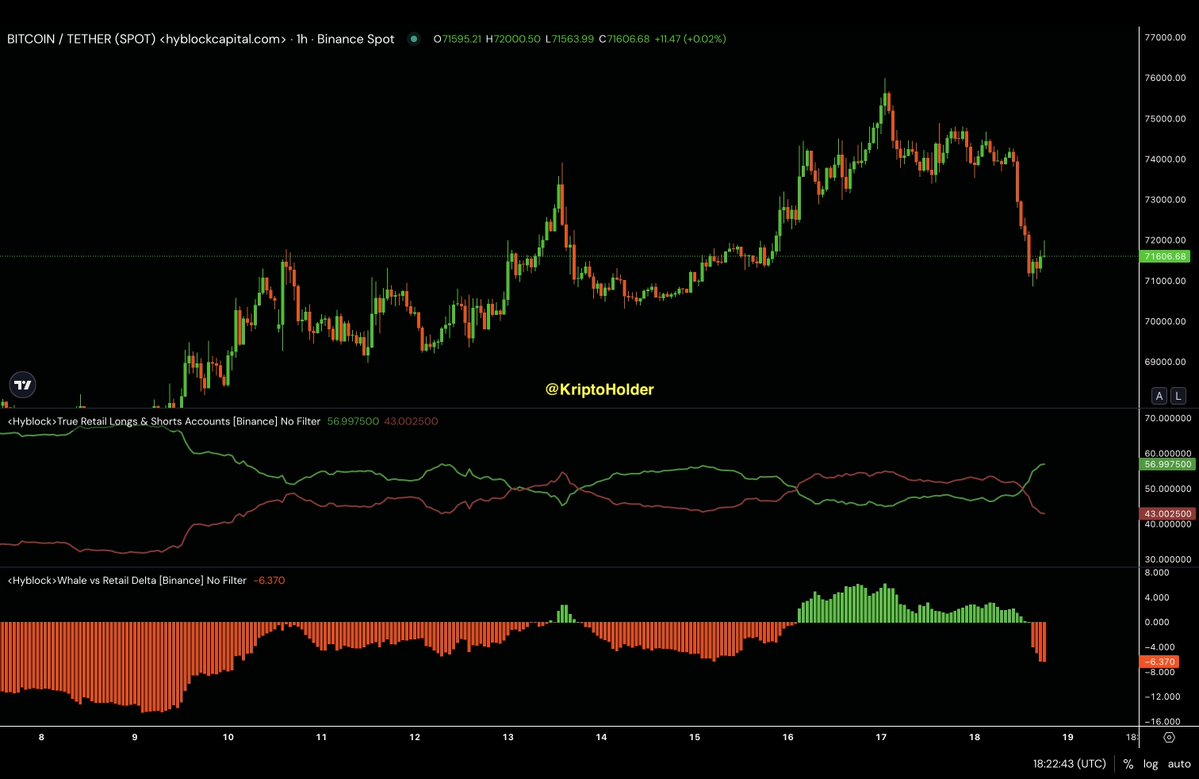Click date 19 on time axis
The height and width of the screenshot is (779, 1199).
coord(1067,738)
